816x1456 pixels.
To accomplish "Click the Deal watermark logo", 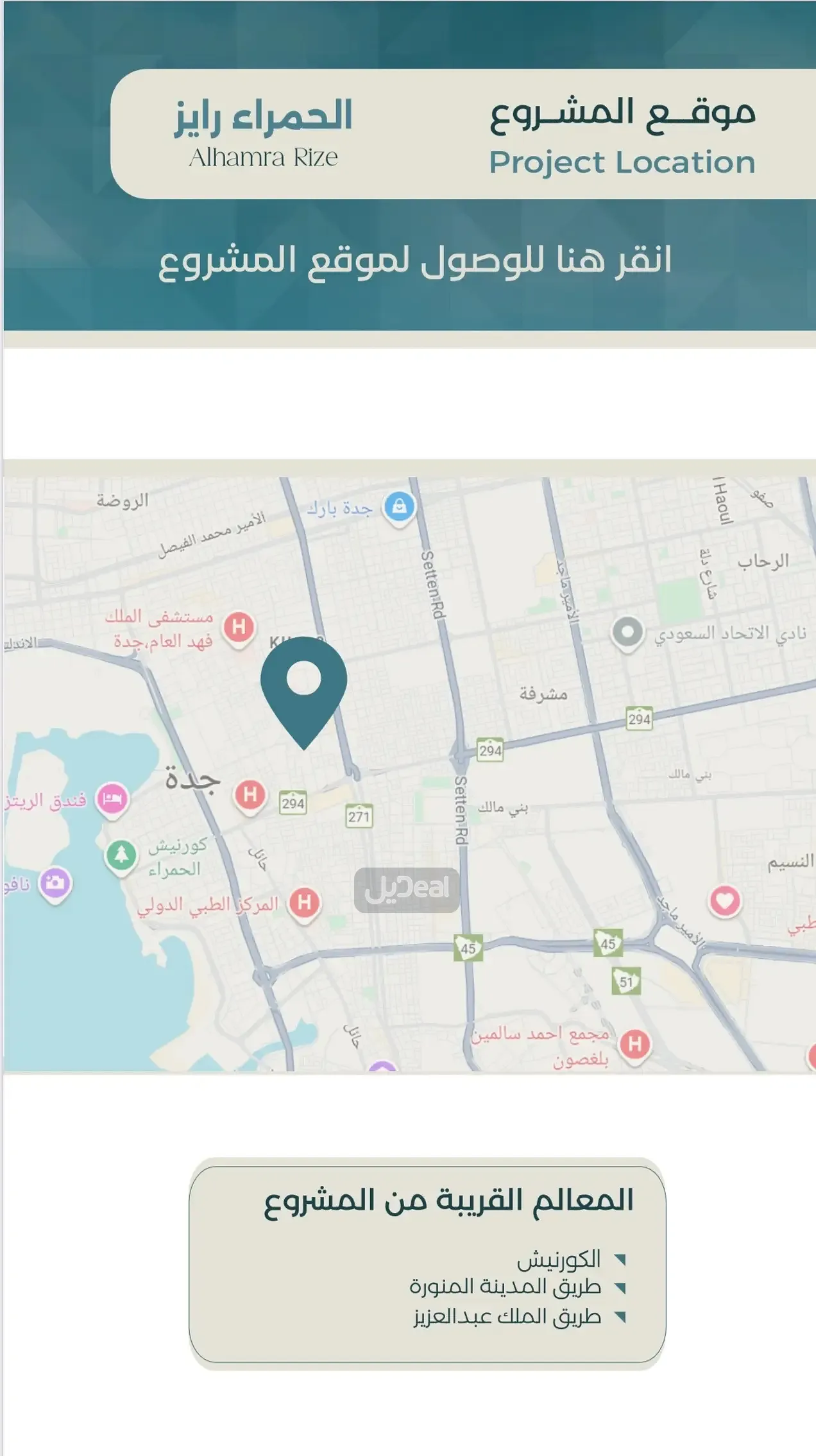I will (x=407, y=889).
